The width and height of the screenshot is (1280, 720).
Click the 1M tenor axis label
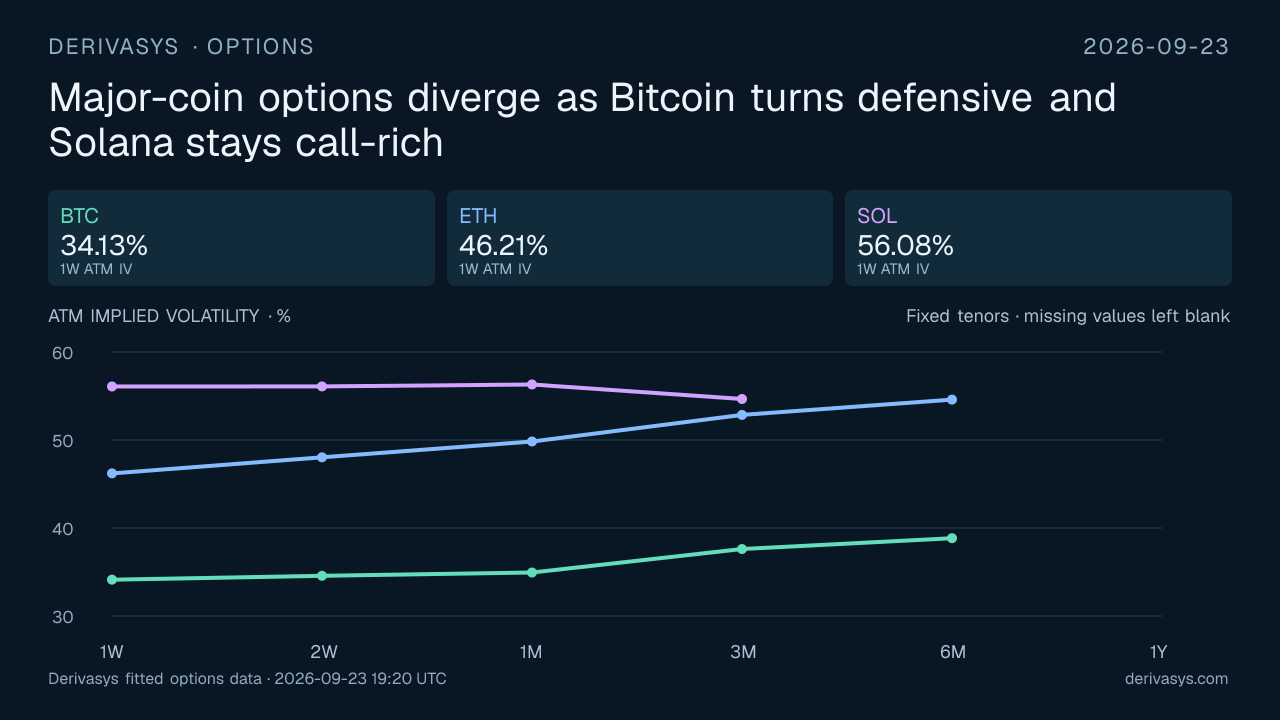click(x=531, y=652)
